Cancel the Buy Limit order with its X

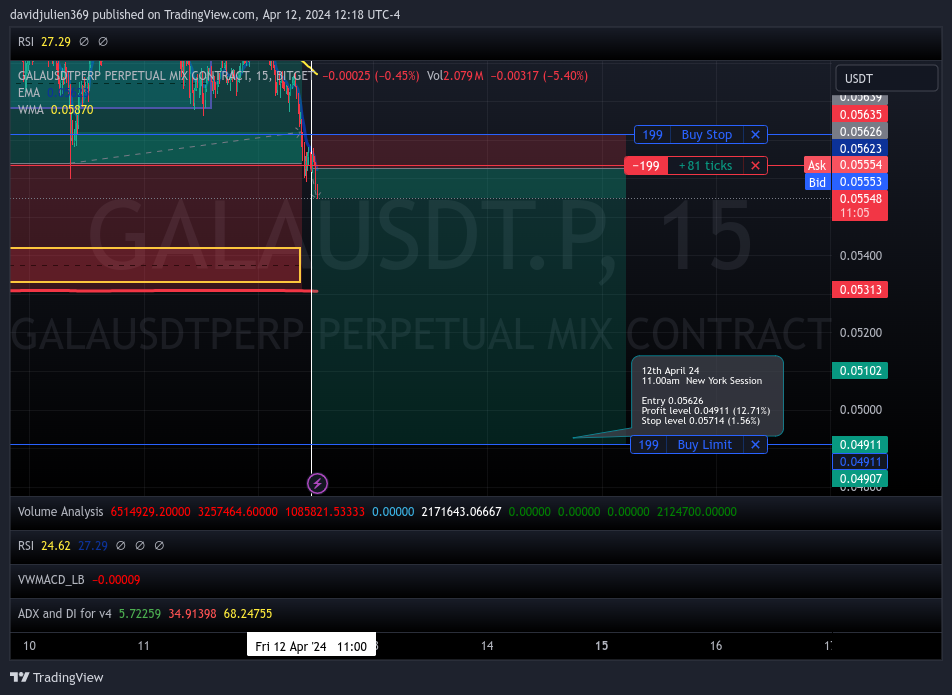tap(755, 445)
